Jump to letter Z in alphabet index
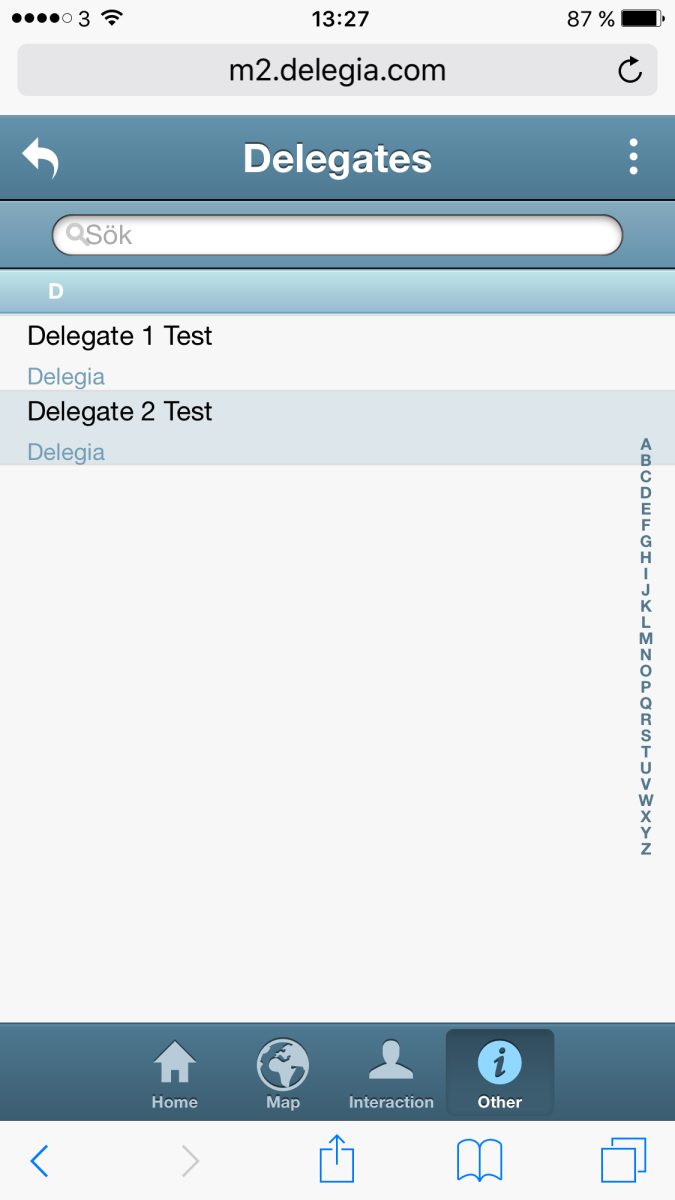 646,849
